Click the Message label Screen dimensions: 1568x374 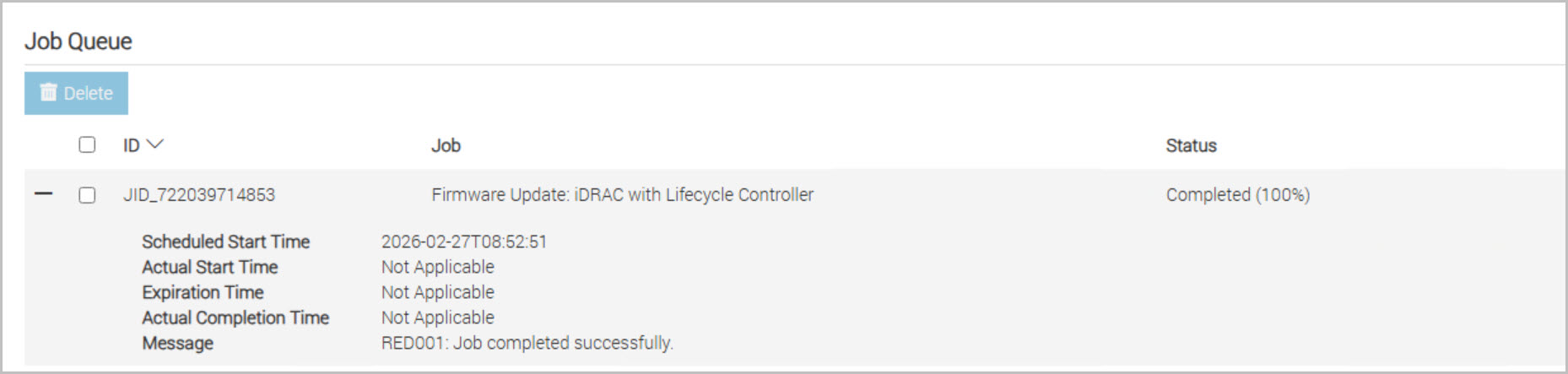click(177, 343)
